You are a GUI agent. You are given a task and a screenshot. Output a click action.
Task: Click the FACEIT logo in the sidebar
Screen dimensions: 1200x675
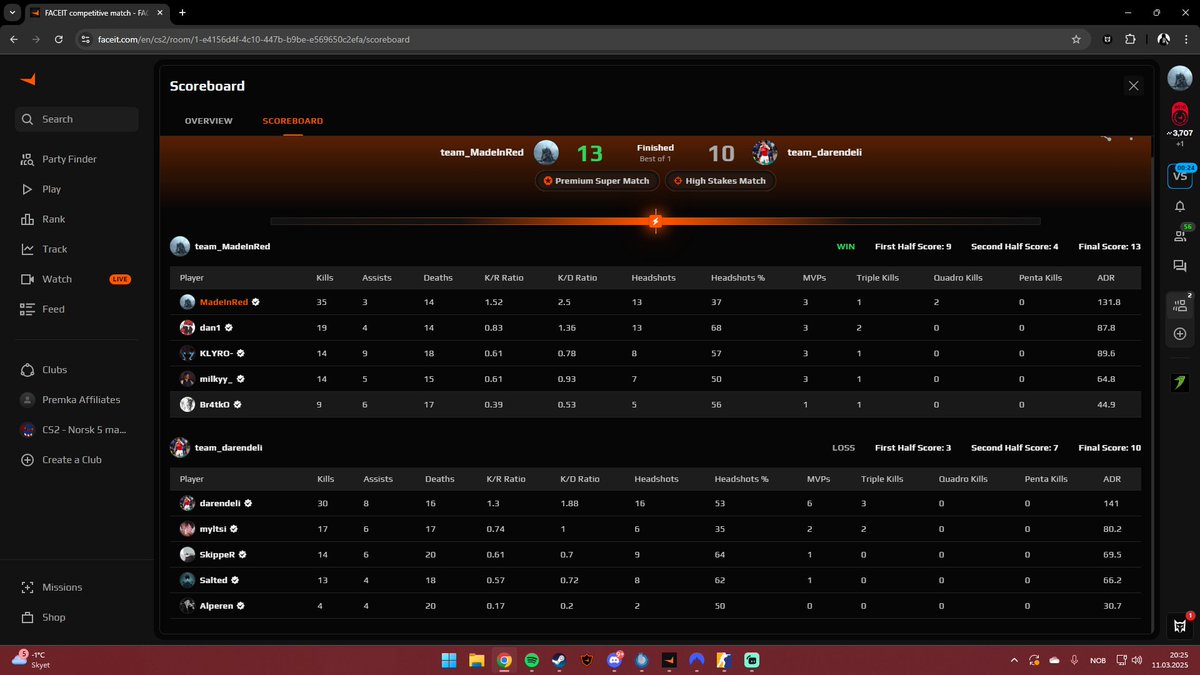tap(28, 80)
